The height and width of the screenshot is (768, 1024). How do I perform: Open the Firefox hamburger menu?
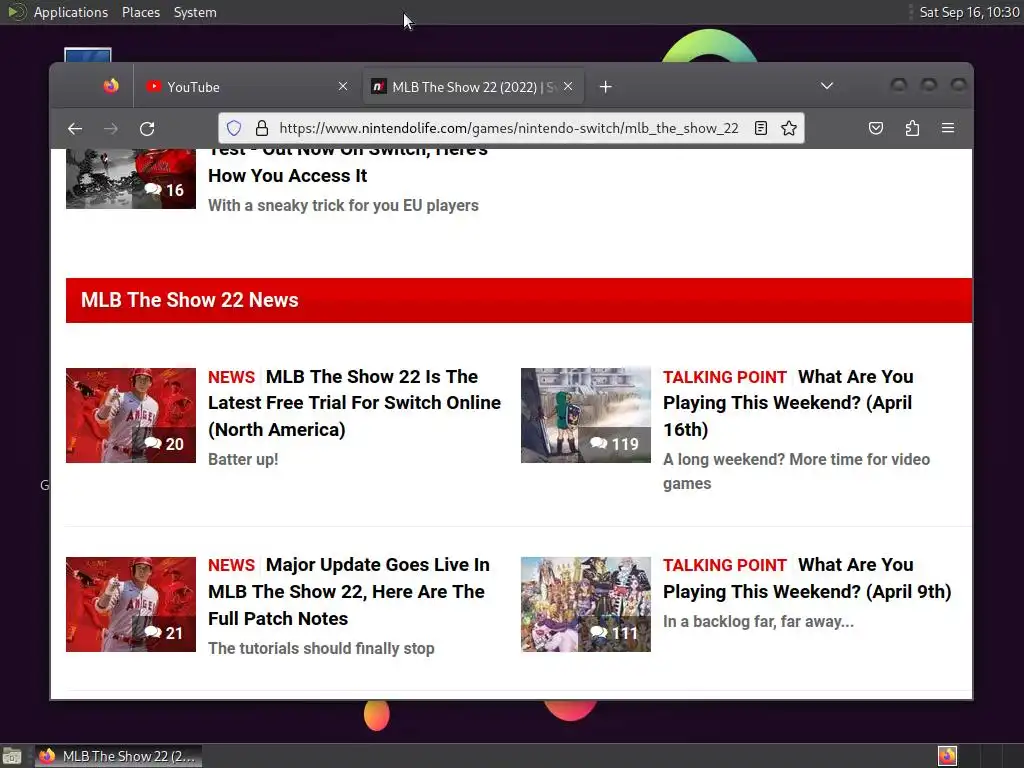point(948,128)
